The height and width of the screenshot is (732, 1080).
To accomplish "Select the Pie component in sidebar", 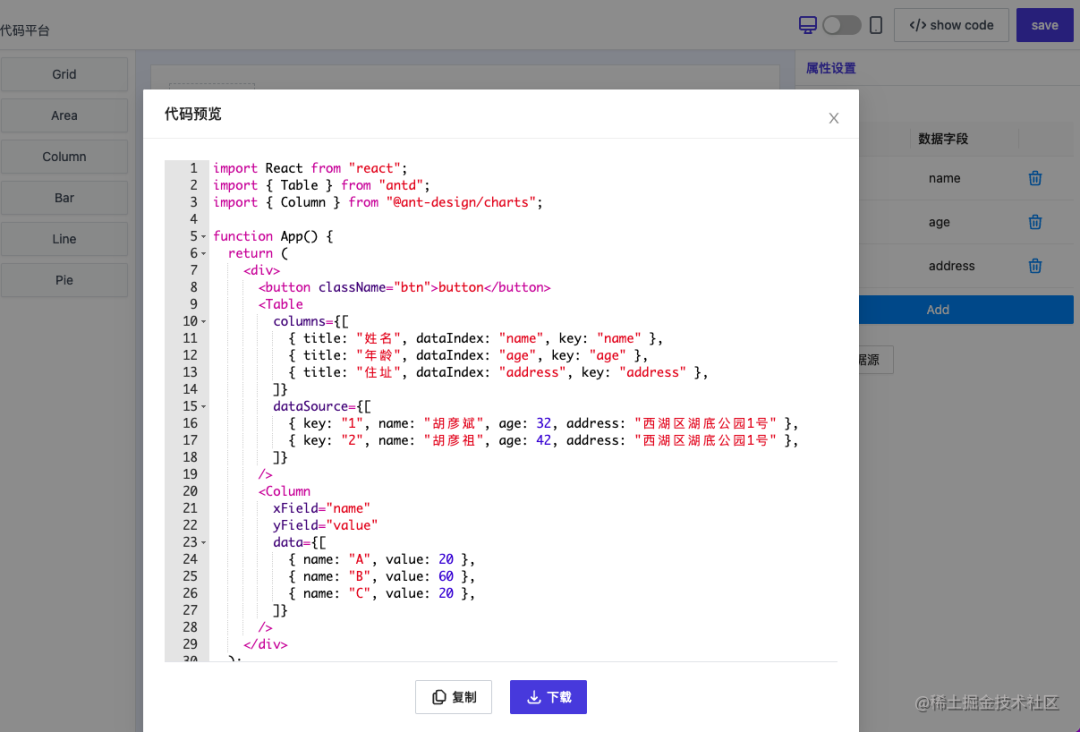I will point(64,280).
